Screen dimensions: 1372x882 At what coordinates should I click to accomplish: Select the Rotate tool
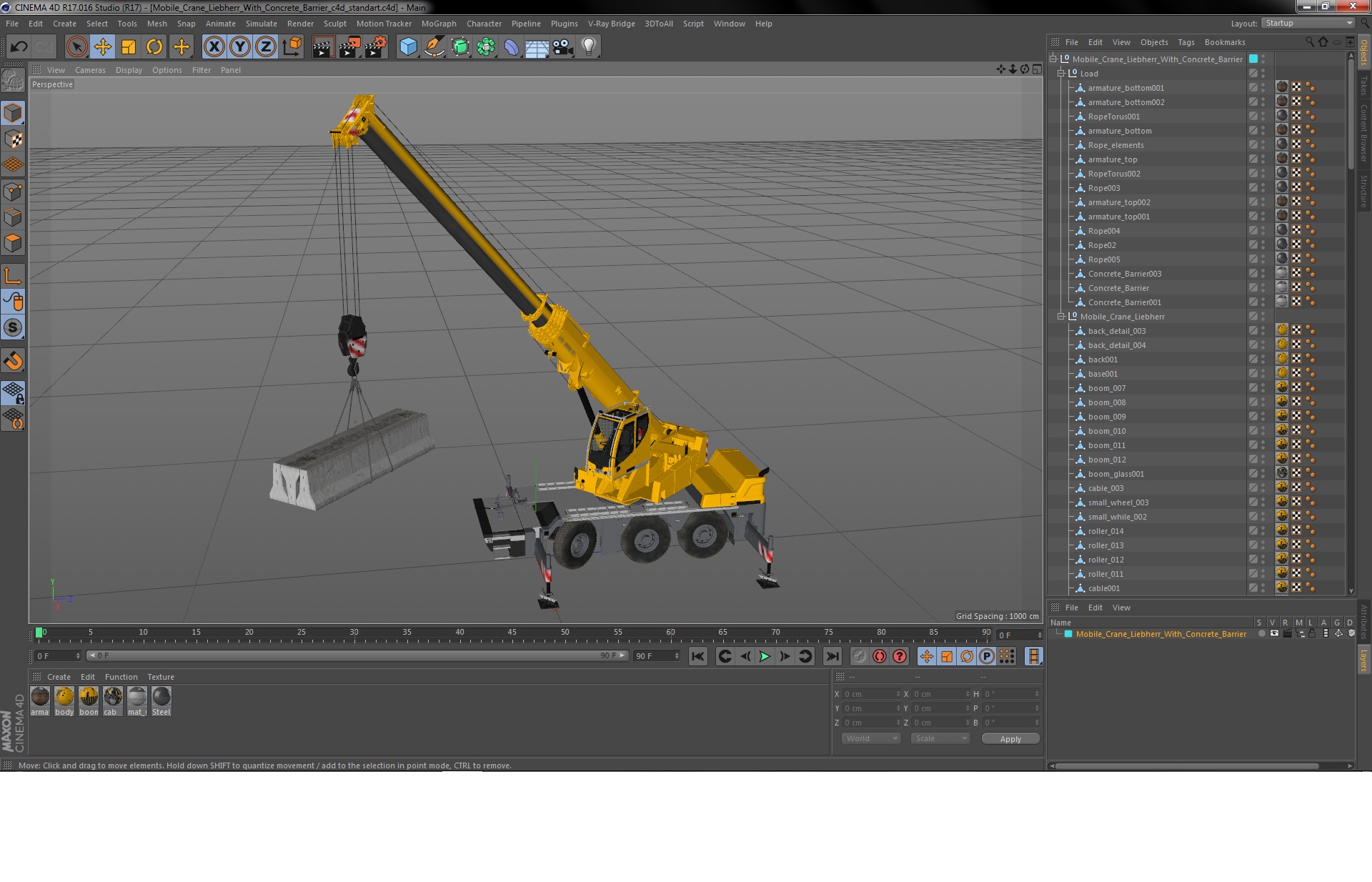tap(154, 47)
